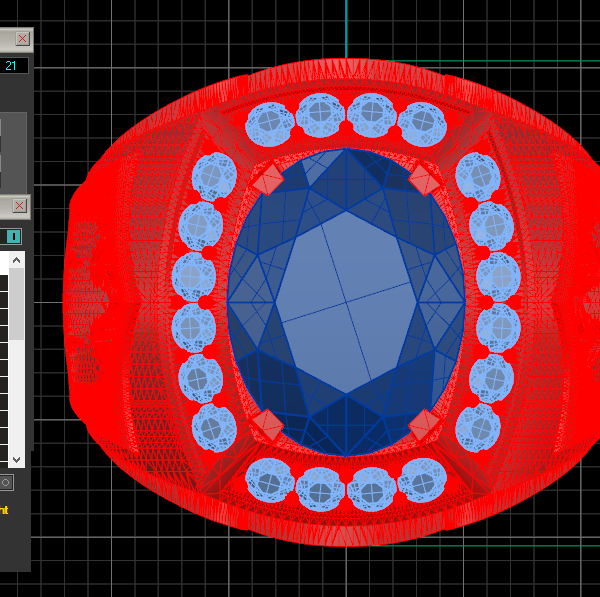This screenshot has height=597, width=600.
Task: Select the top-right red prong
Action: pyautogui.click(x=423, y=180)
